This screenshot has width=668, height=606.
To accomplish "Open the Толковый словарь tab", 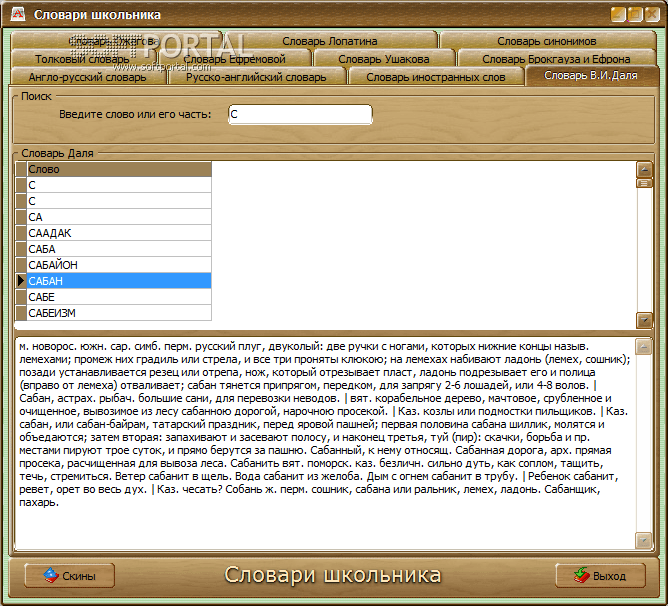I will [x=82, y=59].
